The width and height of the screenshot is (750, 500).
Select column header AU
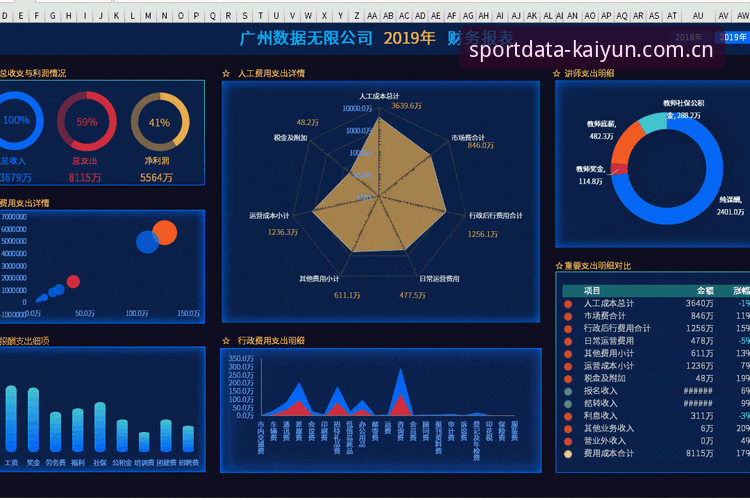point(698,16)
